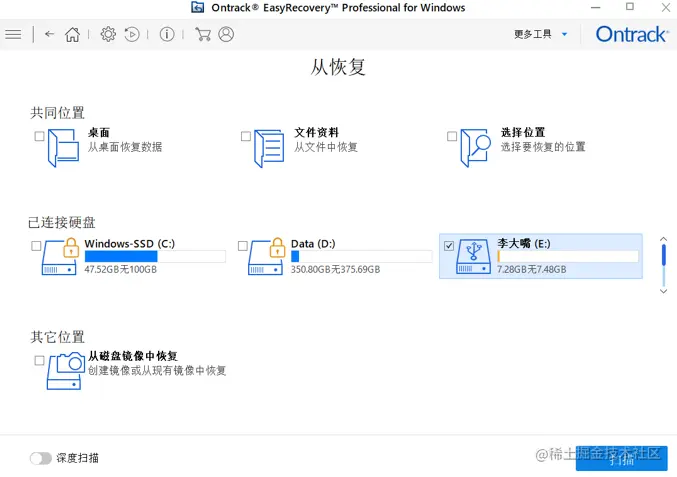Click the USB drive (E:) icon
Screen dimensions: 677x477
coord(474,256)
